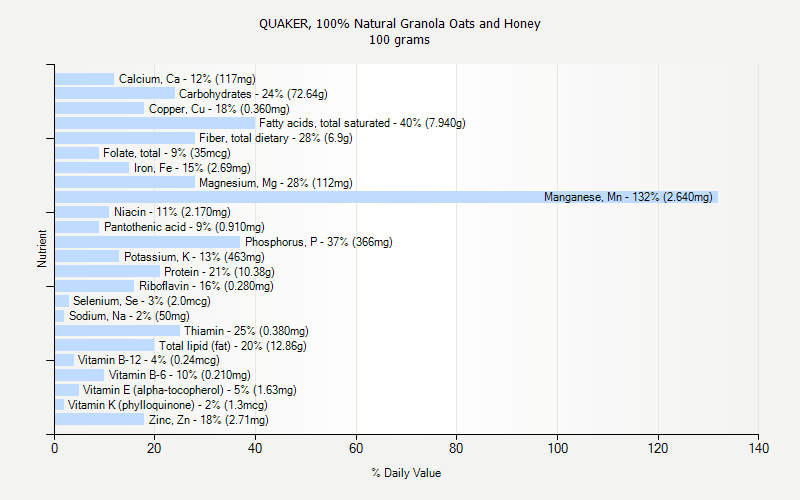Click 'Vitamin B-6 - 10% (0.210mg)' label
This screenshot has height=500, width=800.
[x=180, y=375]
